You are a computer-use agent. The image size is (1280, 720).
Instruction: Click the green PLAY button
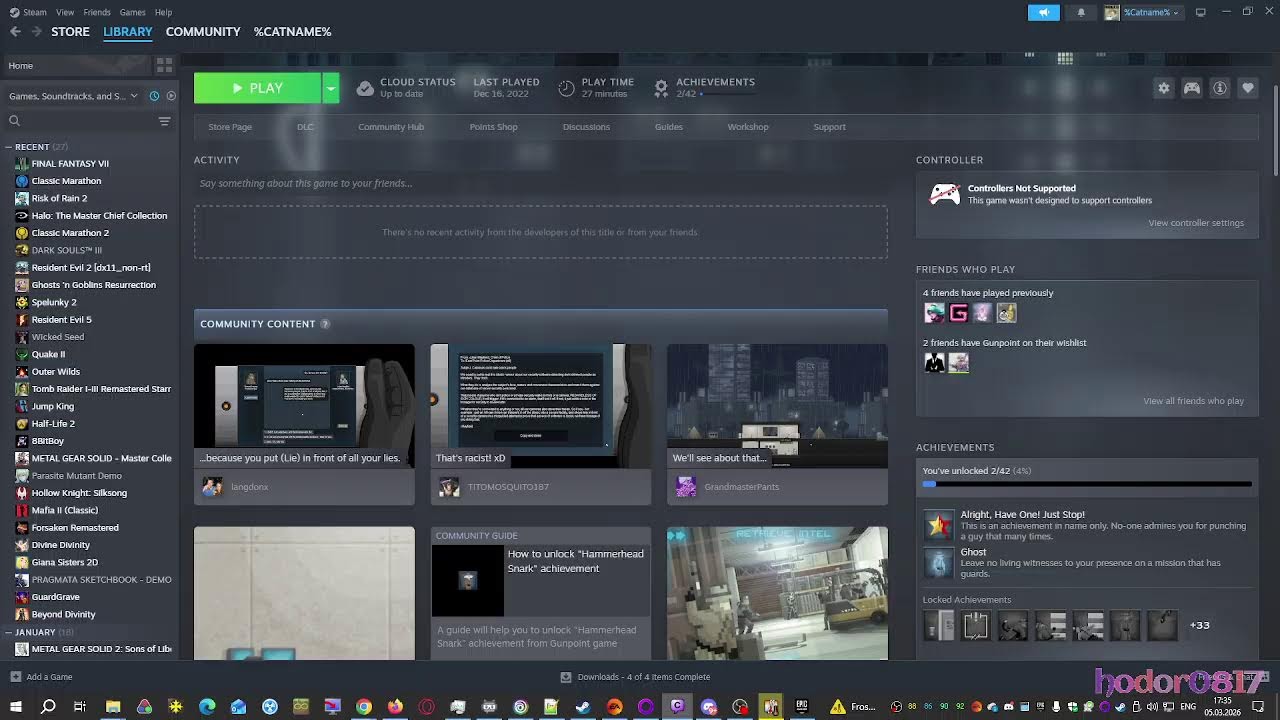pyautogui.click(x=257, y=88)
